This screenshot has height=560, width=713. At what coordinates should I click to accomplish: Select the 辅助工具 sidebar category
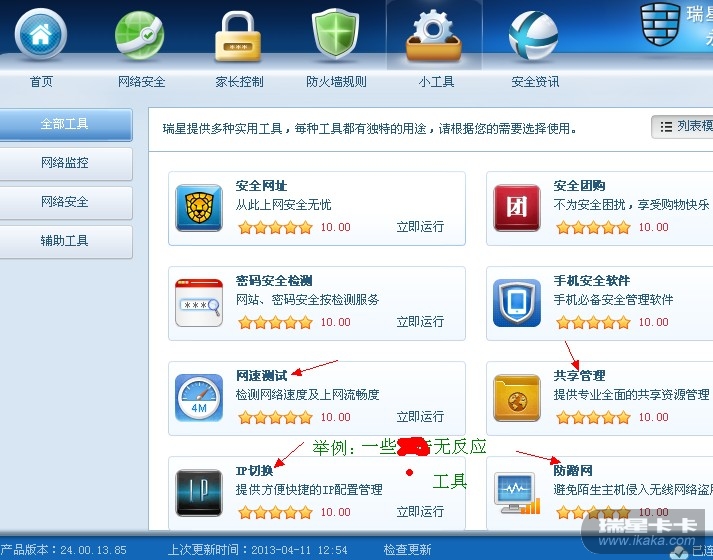(66, 241)
